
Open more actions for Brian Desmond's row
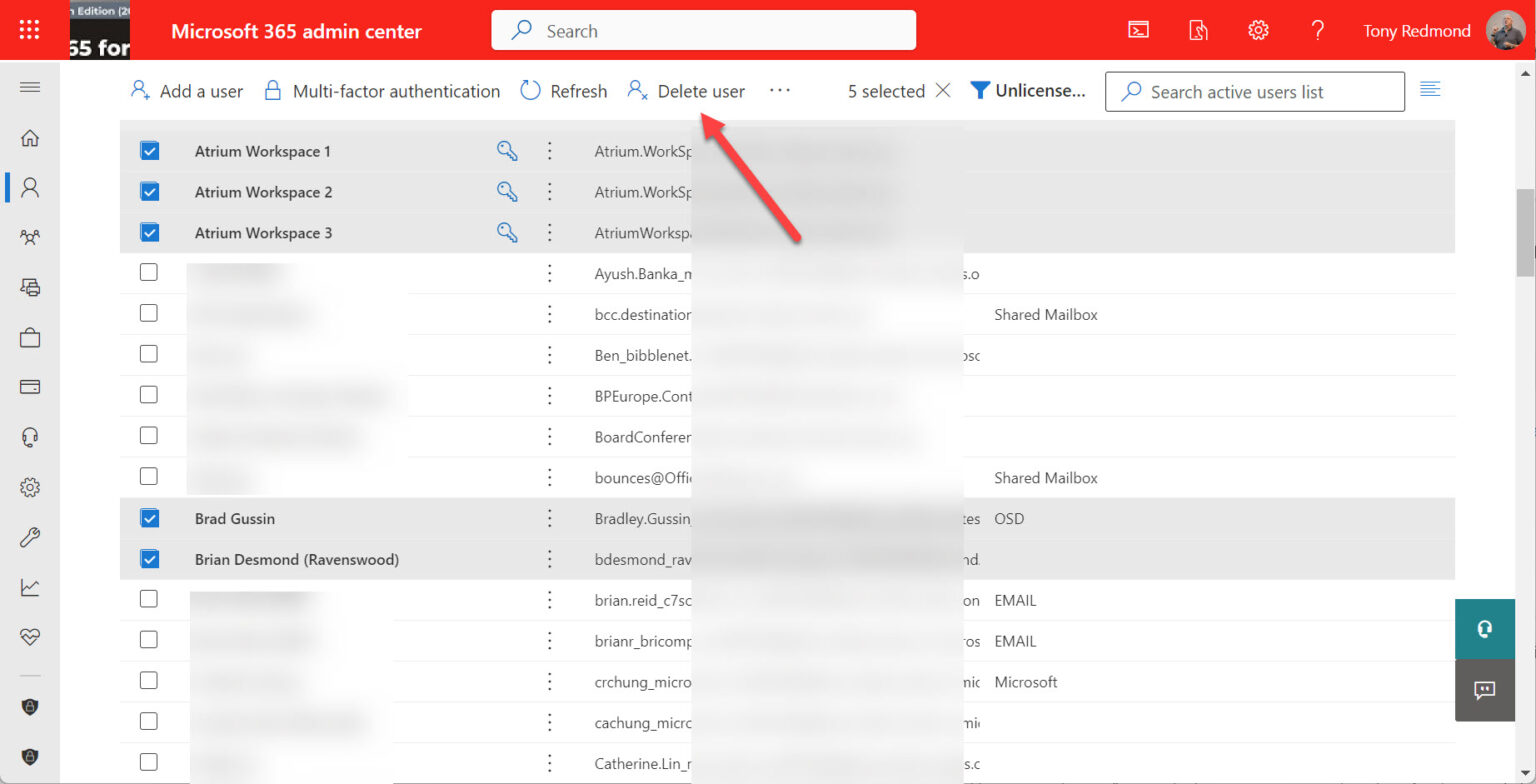click(549, 559)
